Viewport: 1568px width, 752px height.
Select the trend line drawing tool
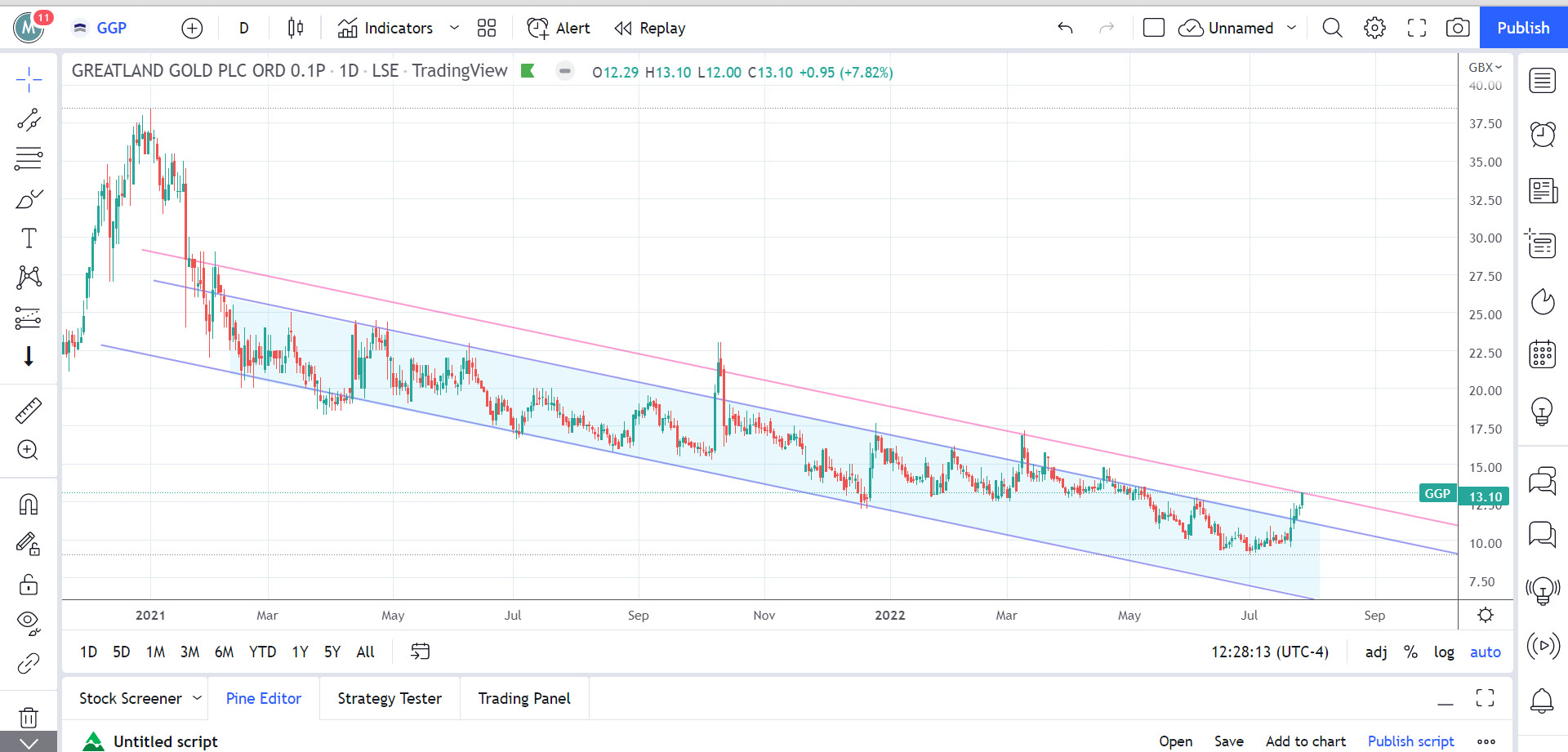tap(29, 120)
